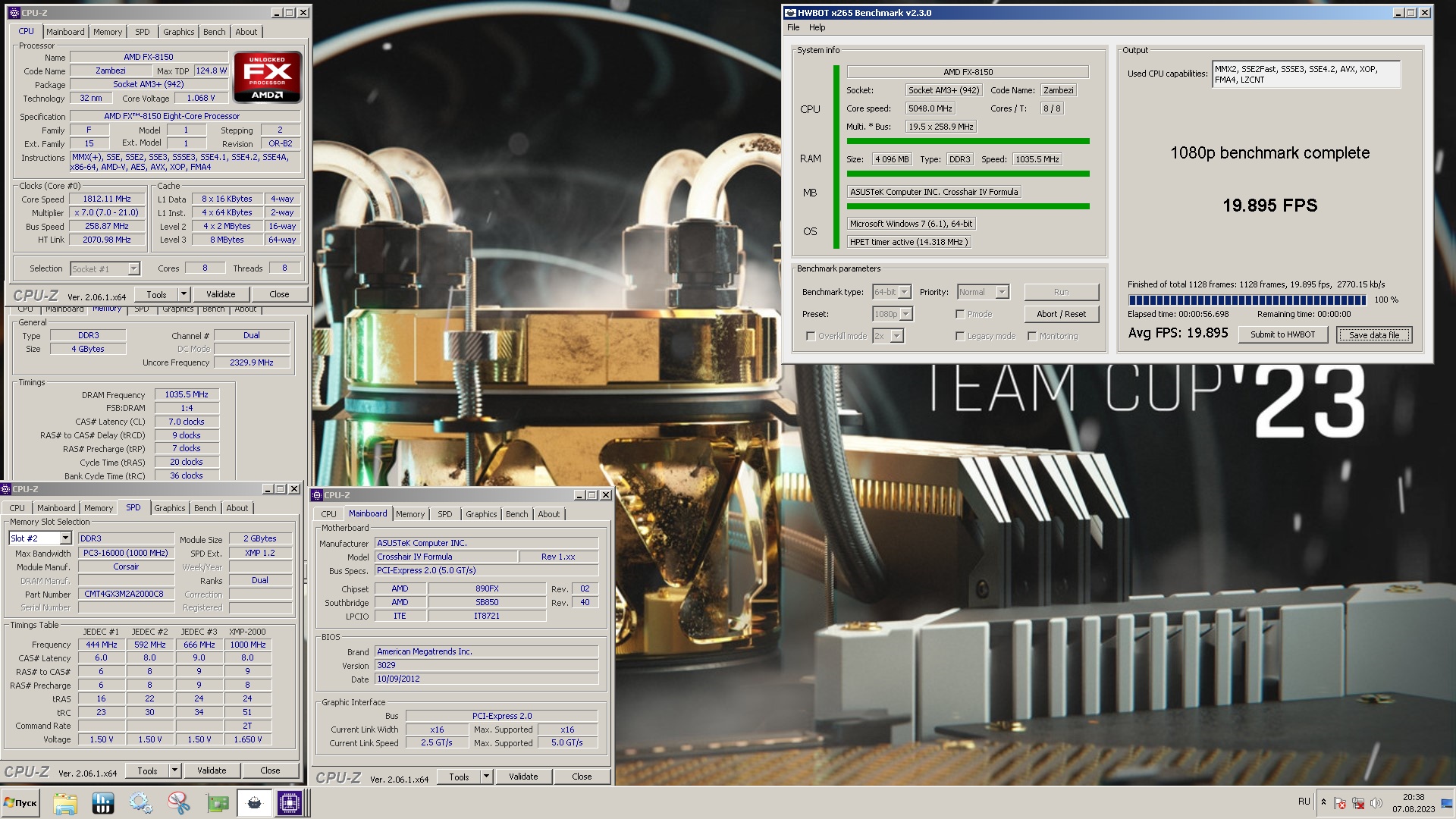The width and height of the screenshot is (1456, 819).
Task: Show hidden tray icons arrow
Action: point(1323,802)
